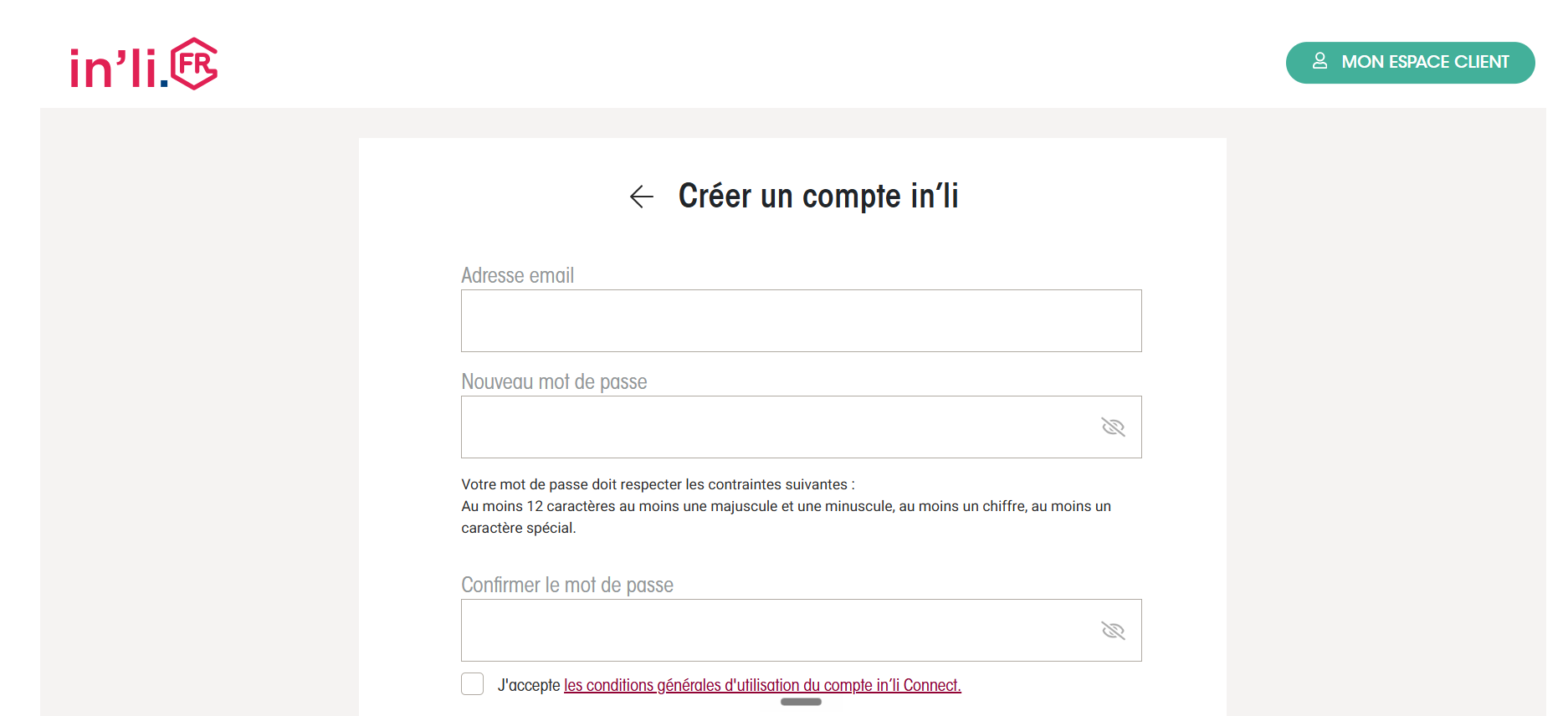Open the MON ESPACE CLIENT button
The image size is (1568, 716).
point(1410,63)
